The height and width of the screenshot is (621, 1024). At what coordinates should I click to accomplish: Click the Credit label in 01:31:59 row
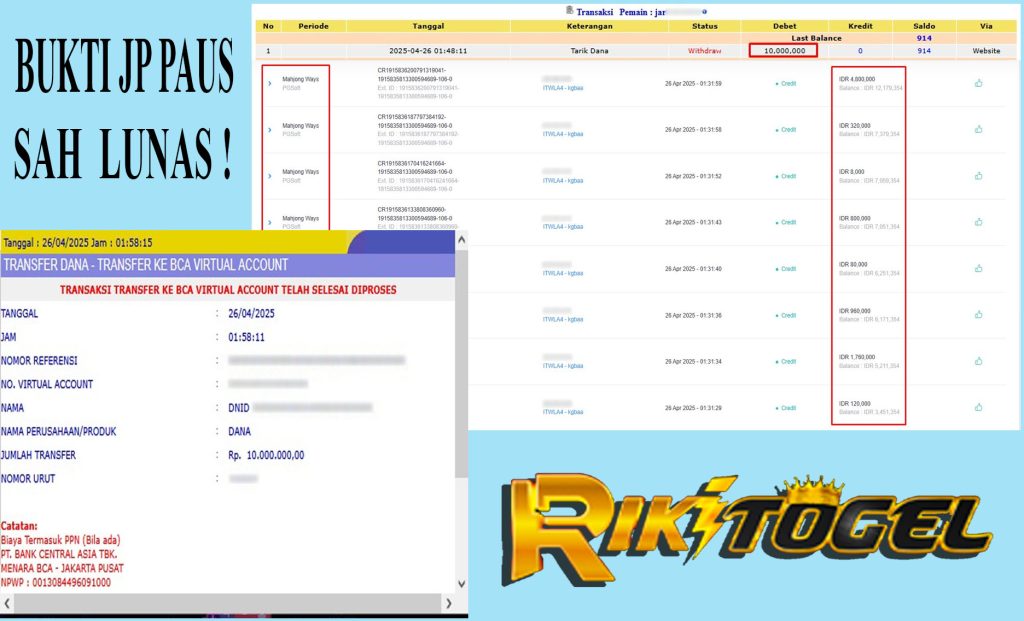coord(786,84)
